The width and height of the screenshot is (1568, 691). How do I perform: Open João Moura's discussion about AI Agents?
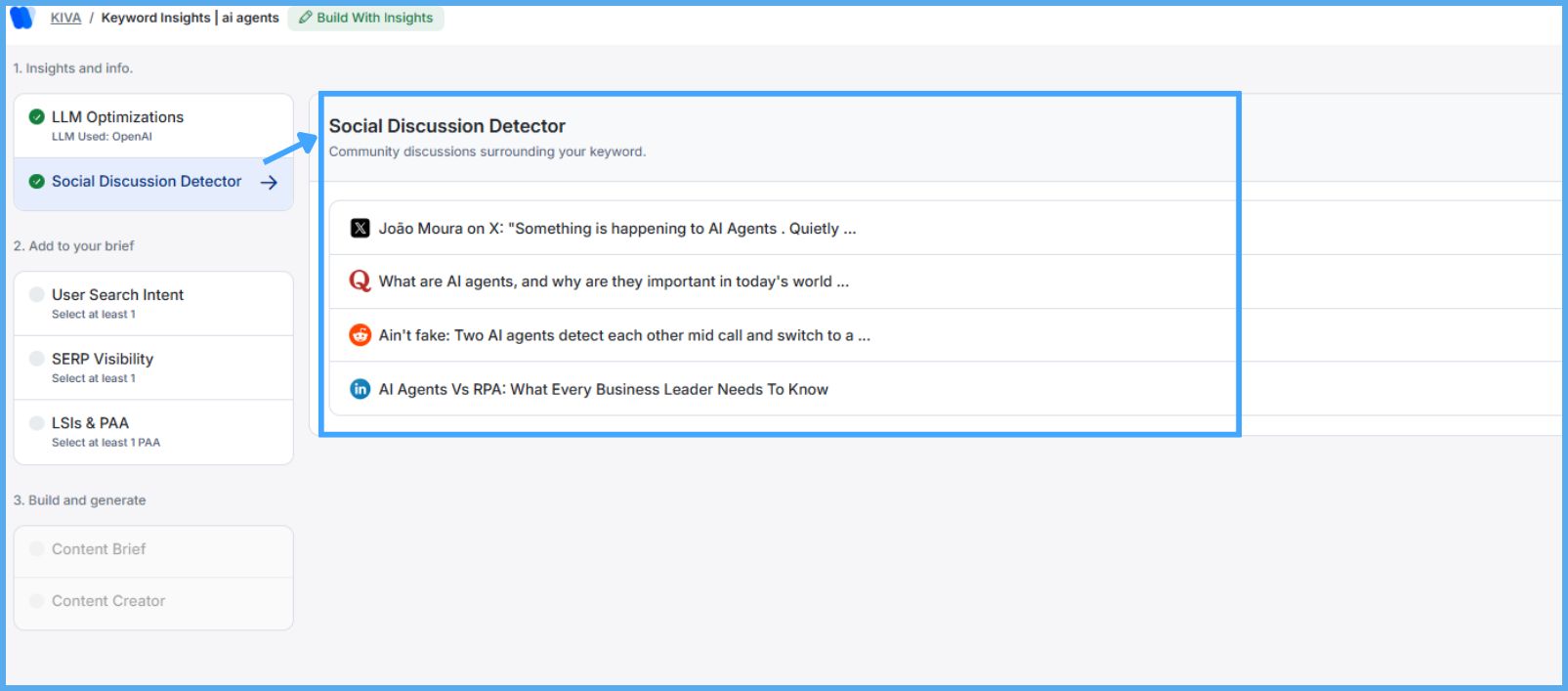point(617,228)
